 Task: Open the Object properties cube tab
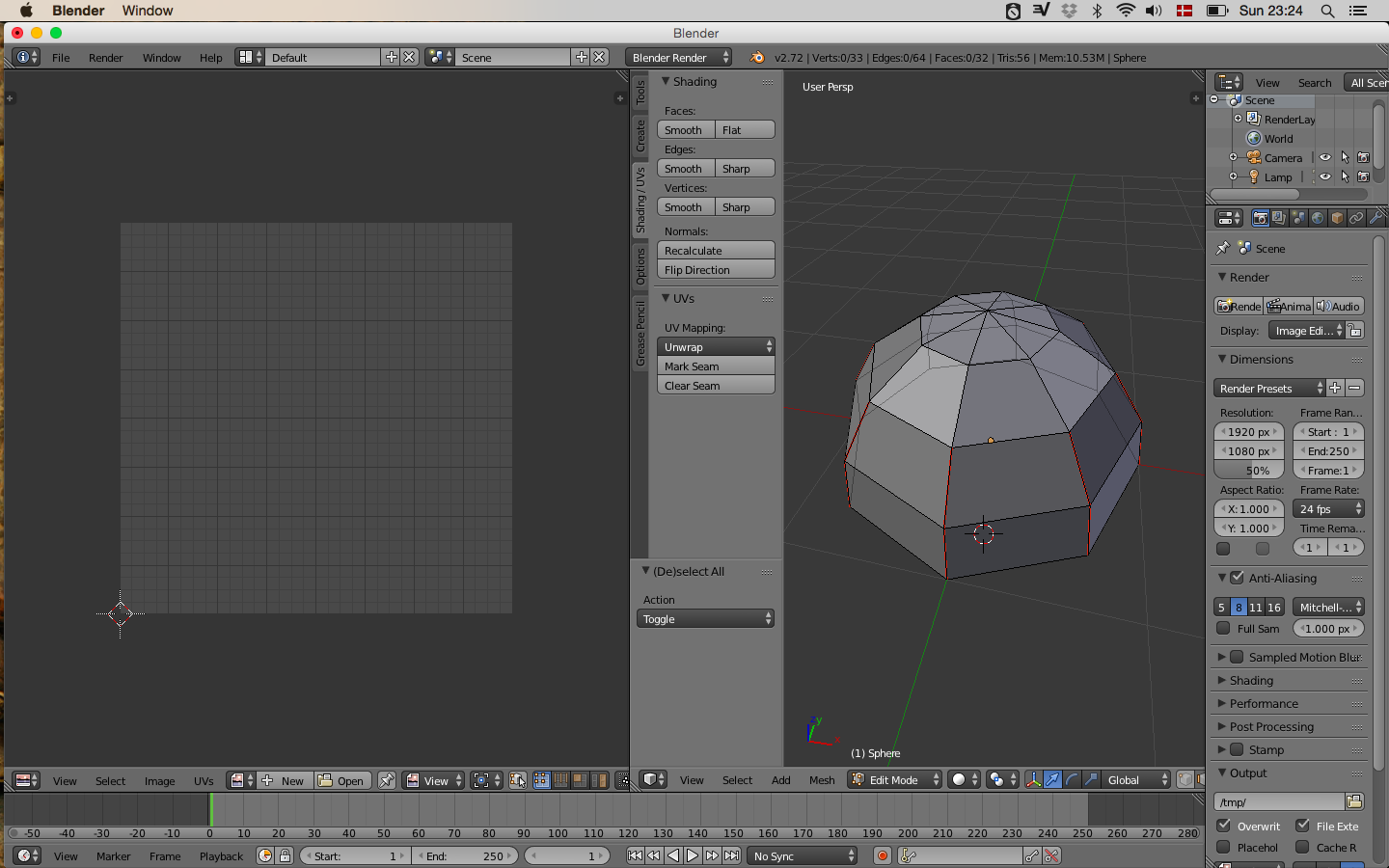pyautogui.click(x=1337, y=218)
